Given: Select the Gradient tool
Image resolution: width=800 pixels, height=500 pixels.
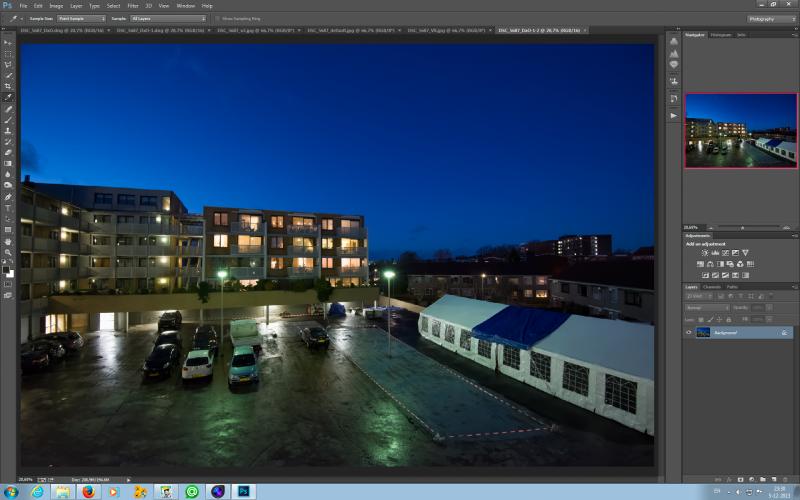Looking at the screenshot, I should [x=8, y=163].
